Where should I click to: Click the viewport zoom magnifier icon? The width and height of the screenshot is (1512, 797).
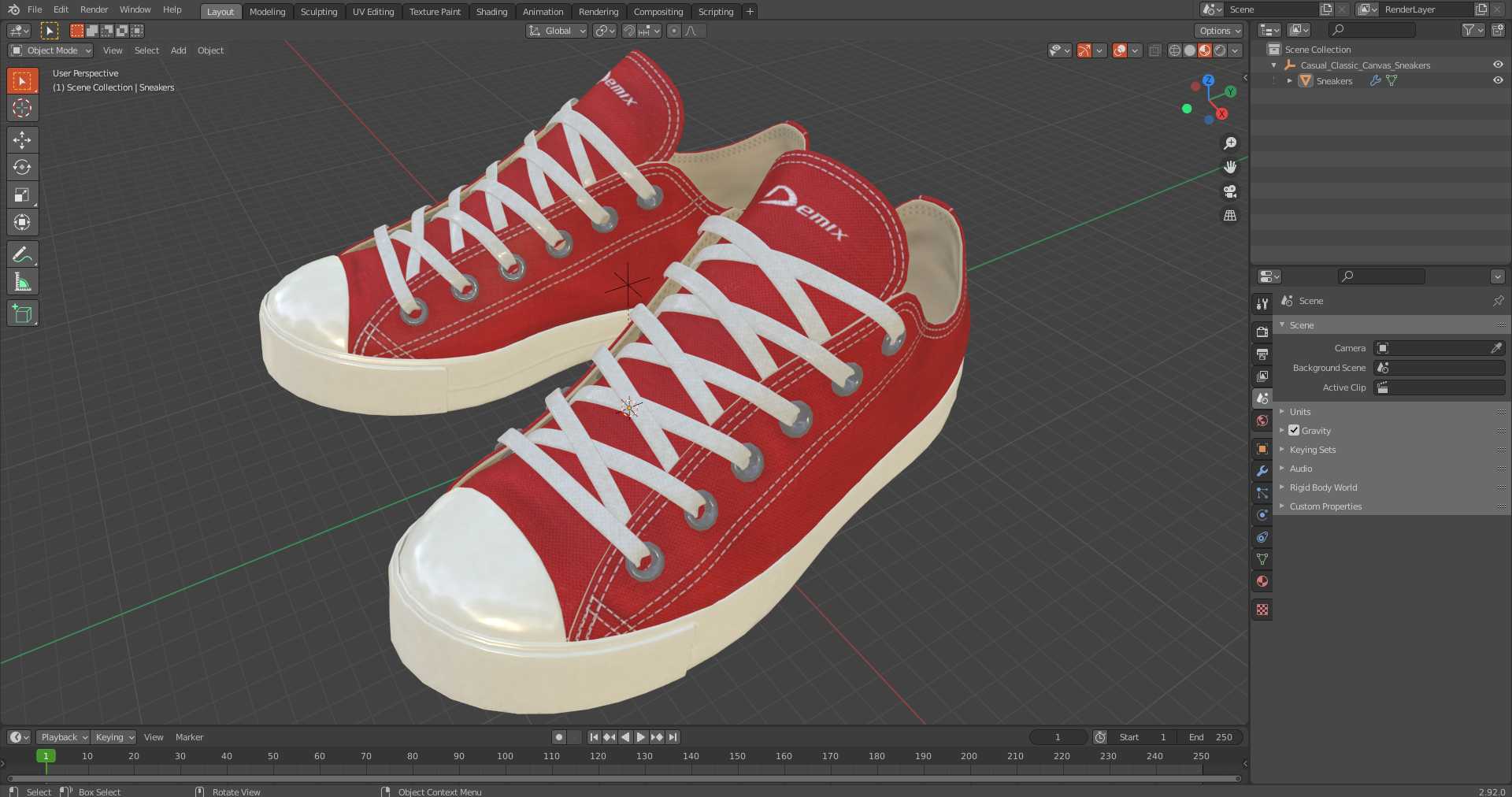pyautogui.click(x=1230, y=143)
